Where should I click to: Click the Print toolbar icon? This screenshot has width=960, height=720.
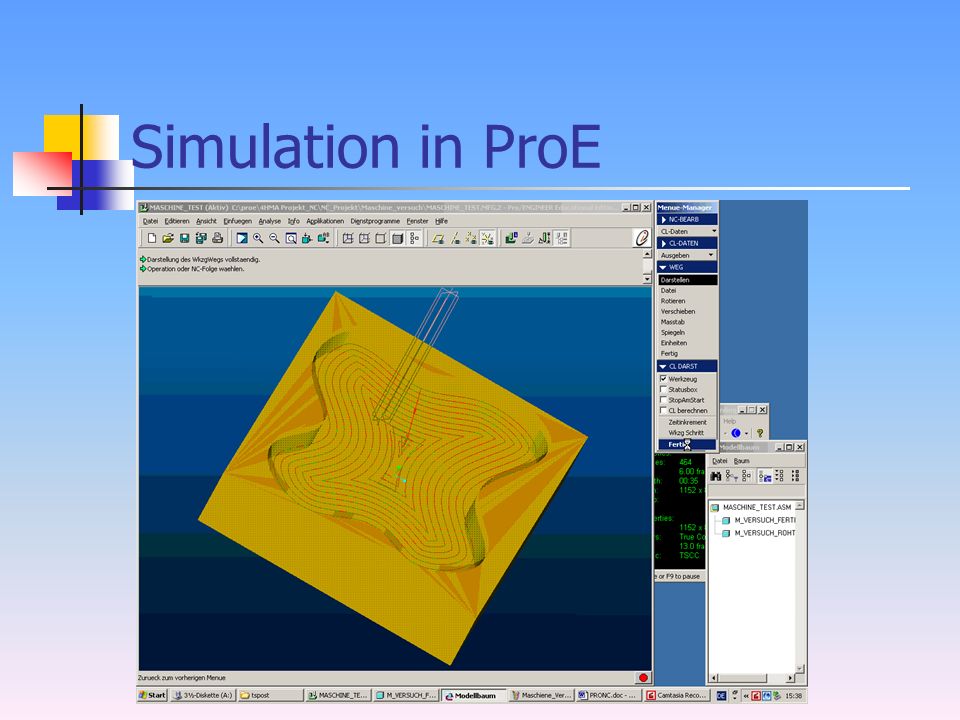[217, 238]
